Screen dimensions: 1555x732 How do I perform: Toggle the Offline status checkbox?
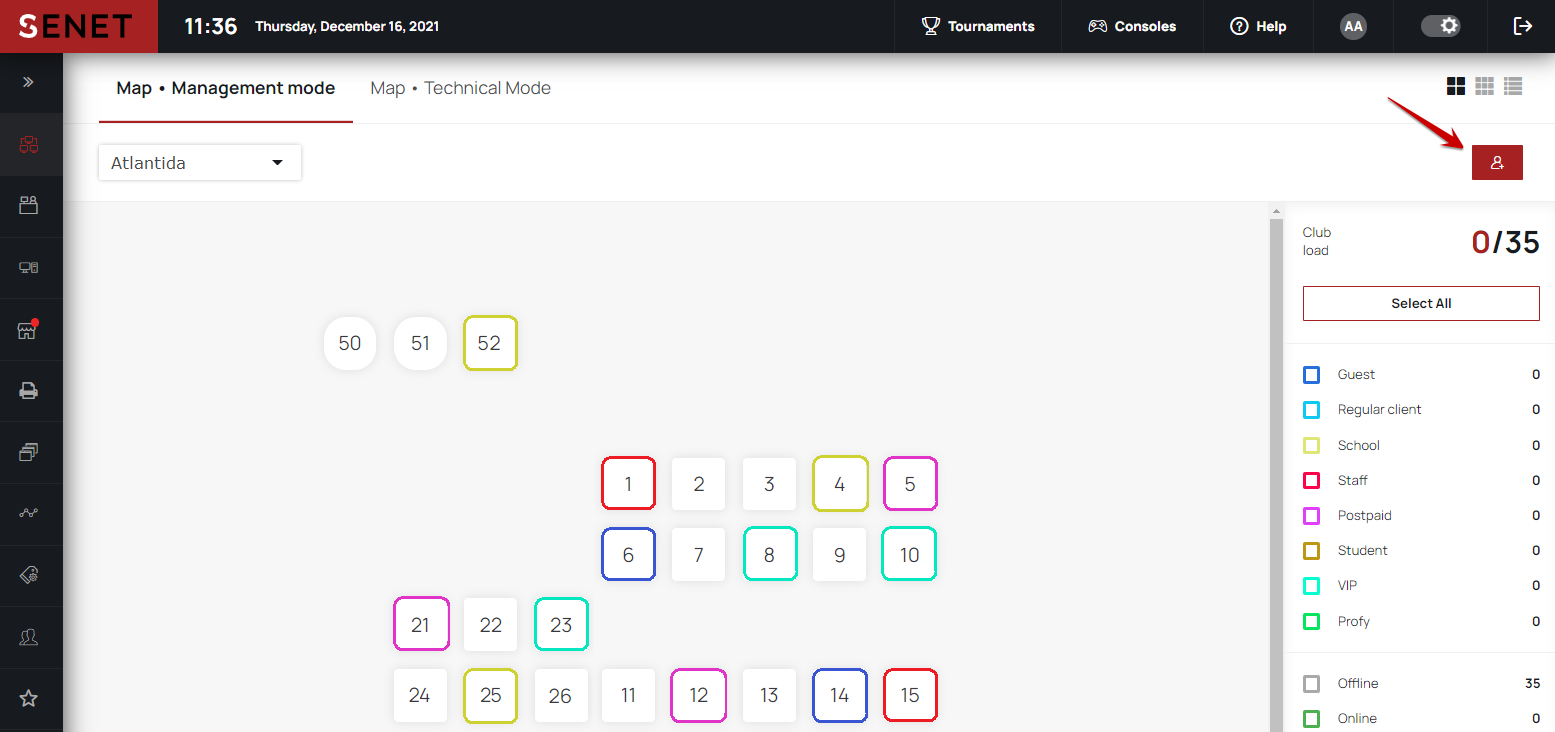pyautogui.click(x=1312, y=684)
